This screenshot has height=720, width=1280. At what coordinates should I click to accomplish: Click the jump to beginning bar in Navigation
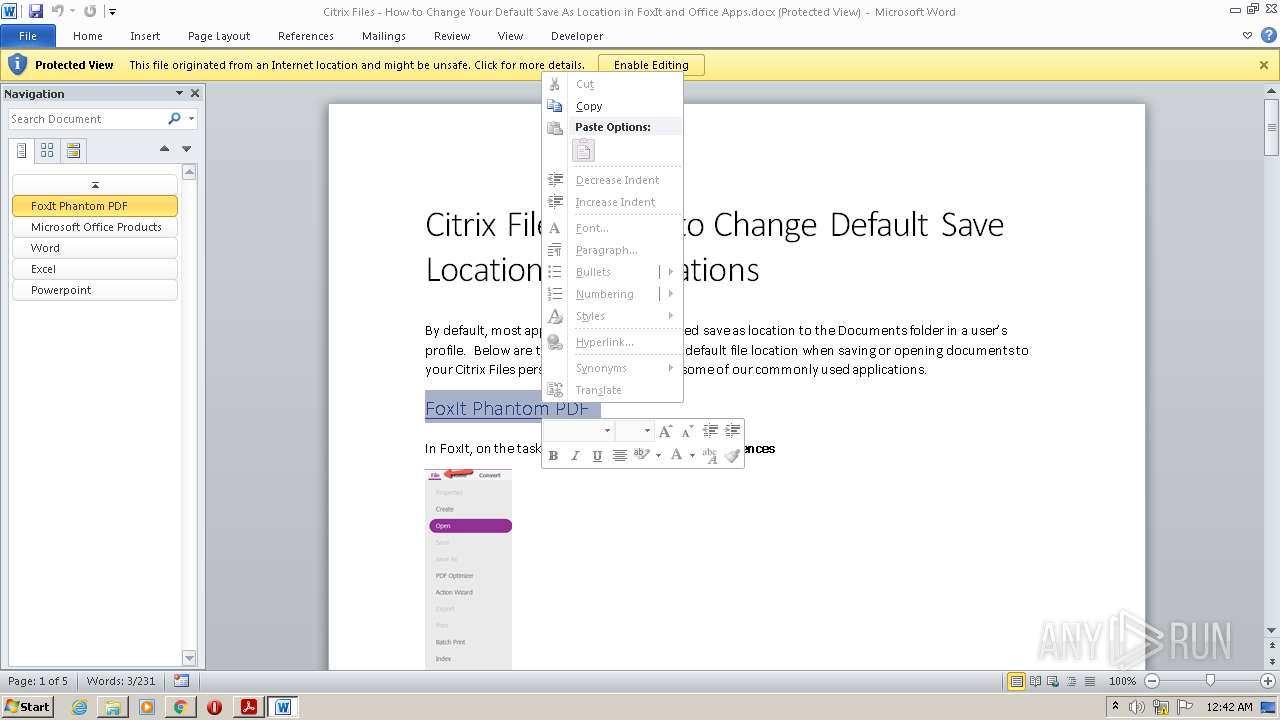(95, 185)
